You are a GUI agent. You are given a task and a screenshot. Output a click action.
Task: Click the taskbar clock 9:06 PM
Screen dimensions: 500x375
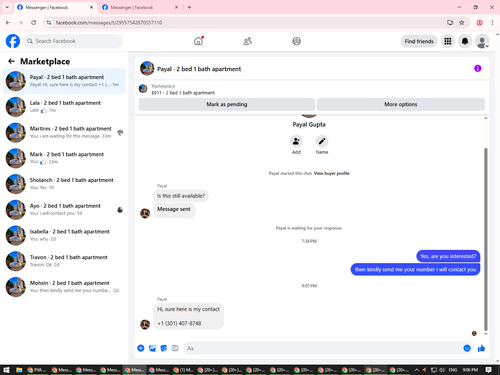pyautogui.click(x=470, y=370)
